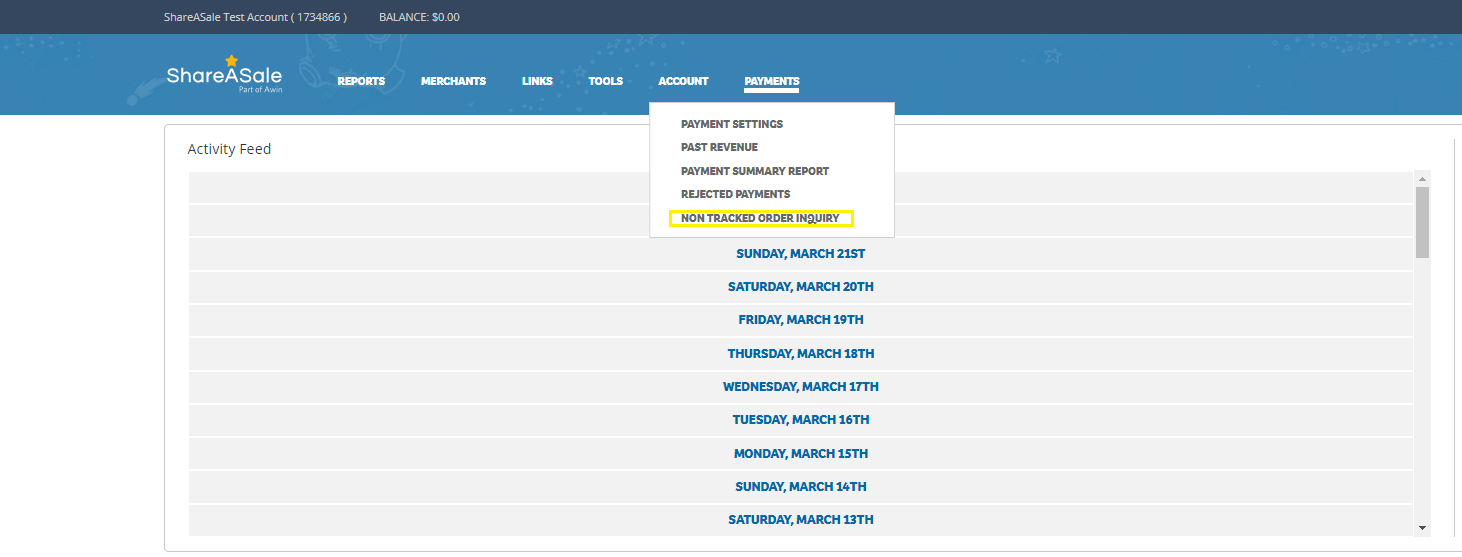Collapse the Payments menu in navigation bar
This screenshot has width=1462, height=557.
click(771, 82)
